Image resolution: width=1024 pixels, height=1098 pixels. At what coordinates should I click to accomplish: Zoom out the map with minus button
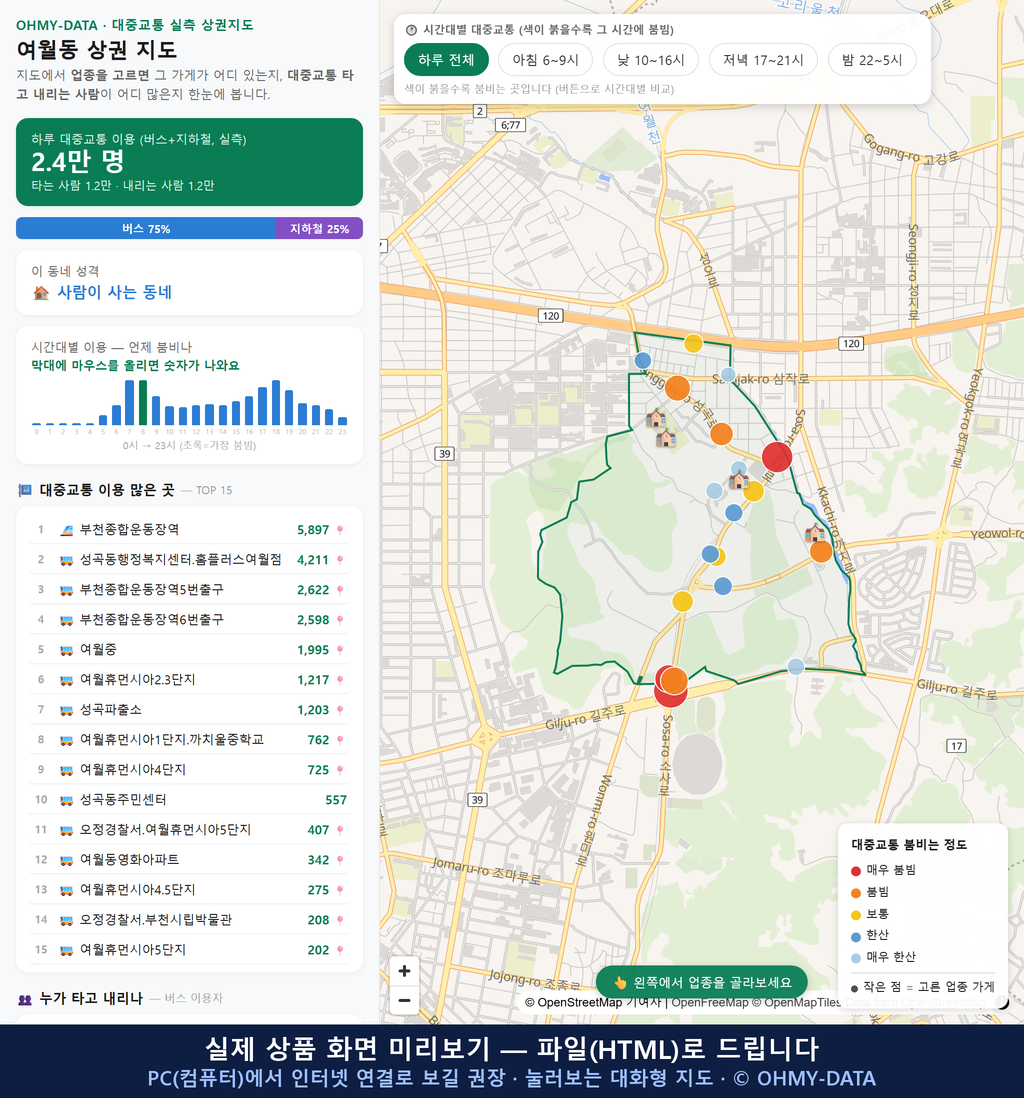(x=404, y=1000)
